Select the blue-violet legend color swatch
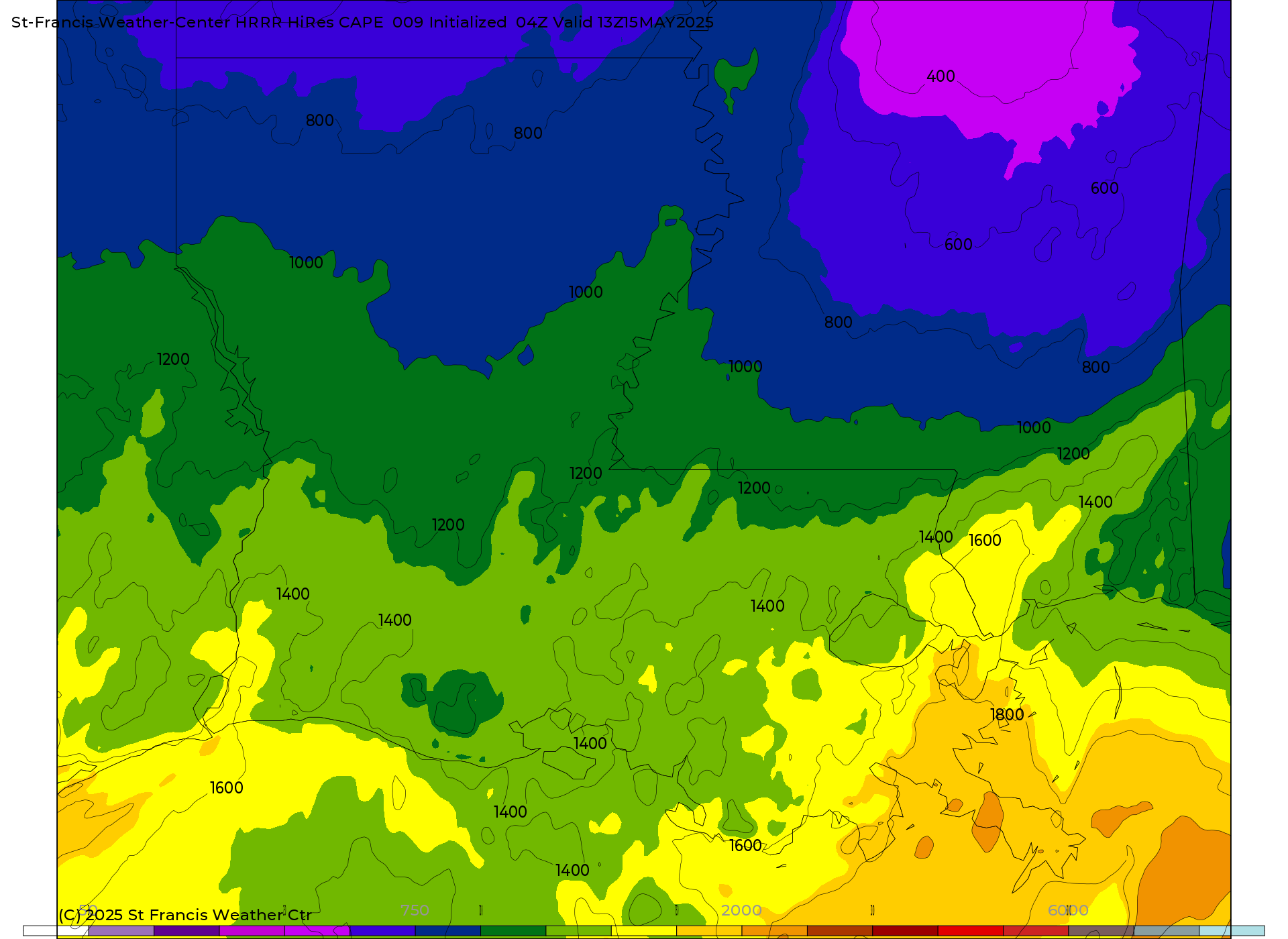Screen dimensions: 1288x939 [x=382, y=931]
